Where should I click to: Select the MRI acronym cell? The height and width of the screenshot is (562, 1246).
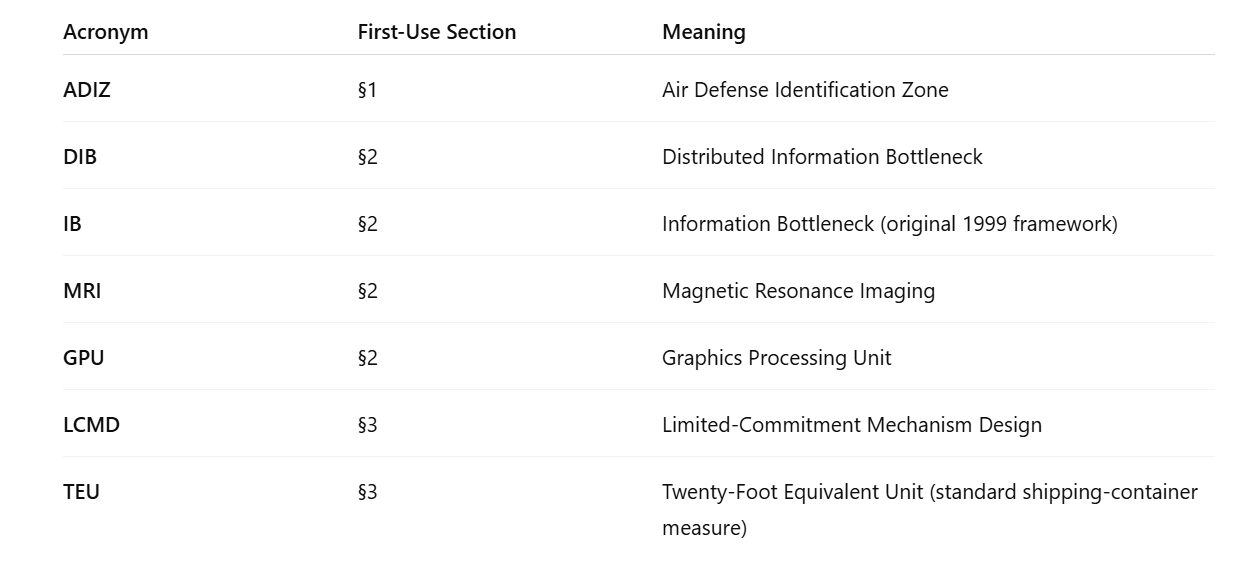[82, 291]
